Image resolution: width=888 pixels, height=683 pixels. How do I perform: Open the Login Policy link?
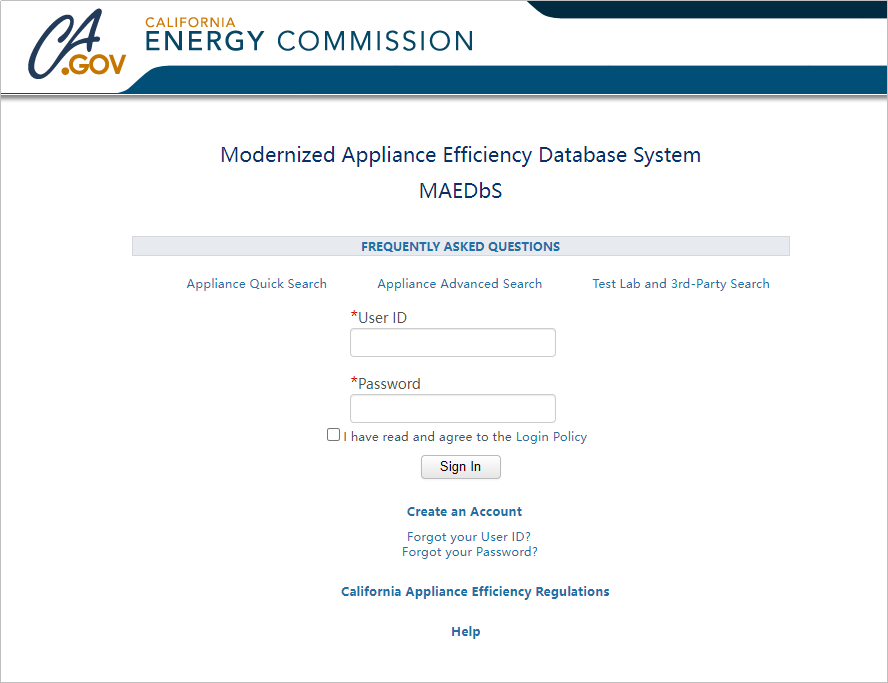[551, 437]
